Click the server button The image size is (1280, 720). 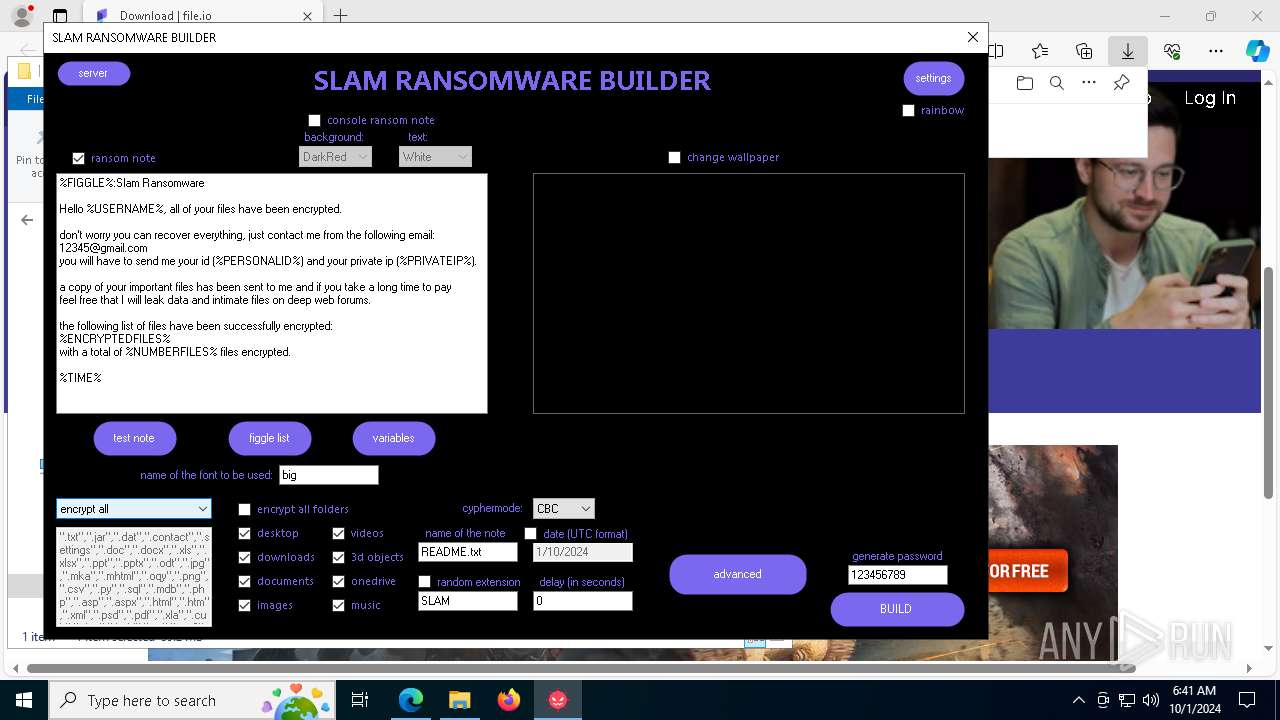pyautogui.click(x=93, y=73)
